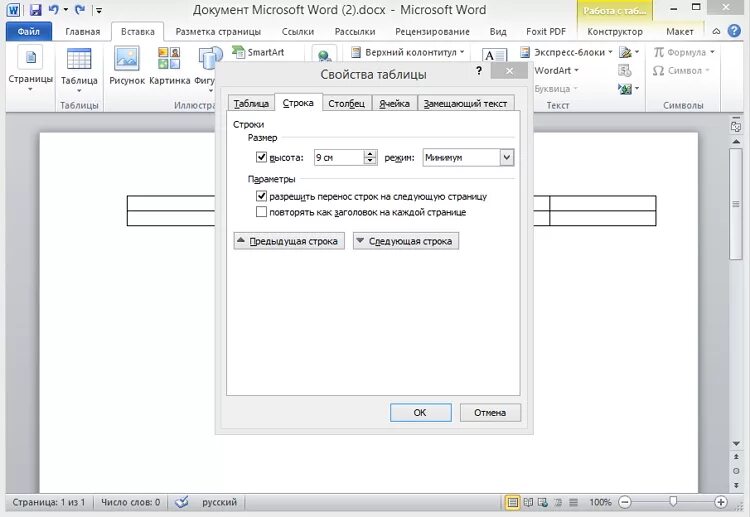The height and width of the screenshot is (517, 750).
Task: Go to Следующая строка next row
Action: (x=406, y=241)
